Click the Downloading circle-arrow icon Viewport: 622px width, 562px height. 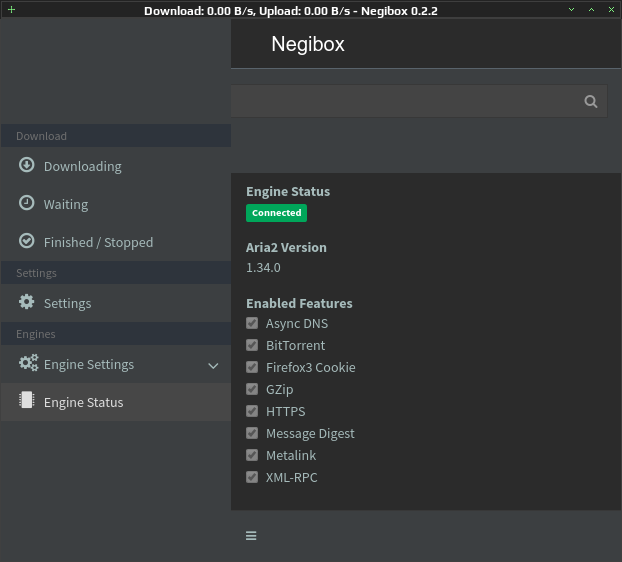[27, 165]
